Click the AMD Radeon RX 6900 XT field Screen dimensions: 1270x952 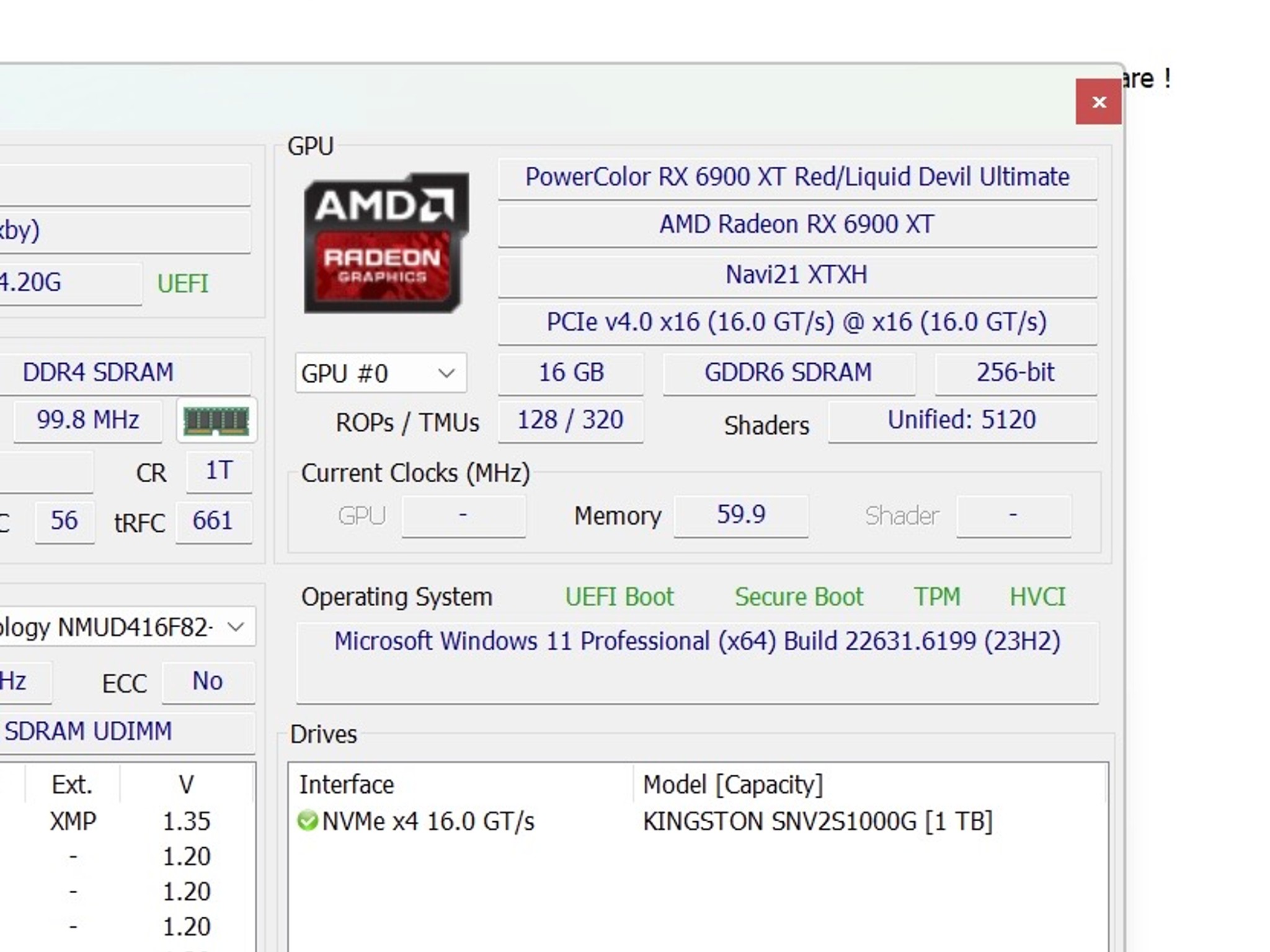[797, 225]
